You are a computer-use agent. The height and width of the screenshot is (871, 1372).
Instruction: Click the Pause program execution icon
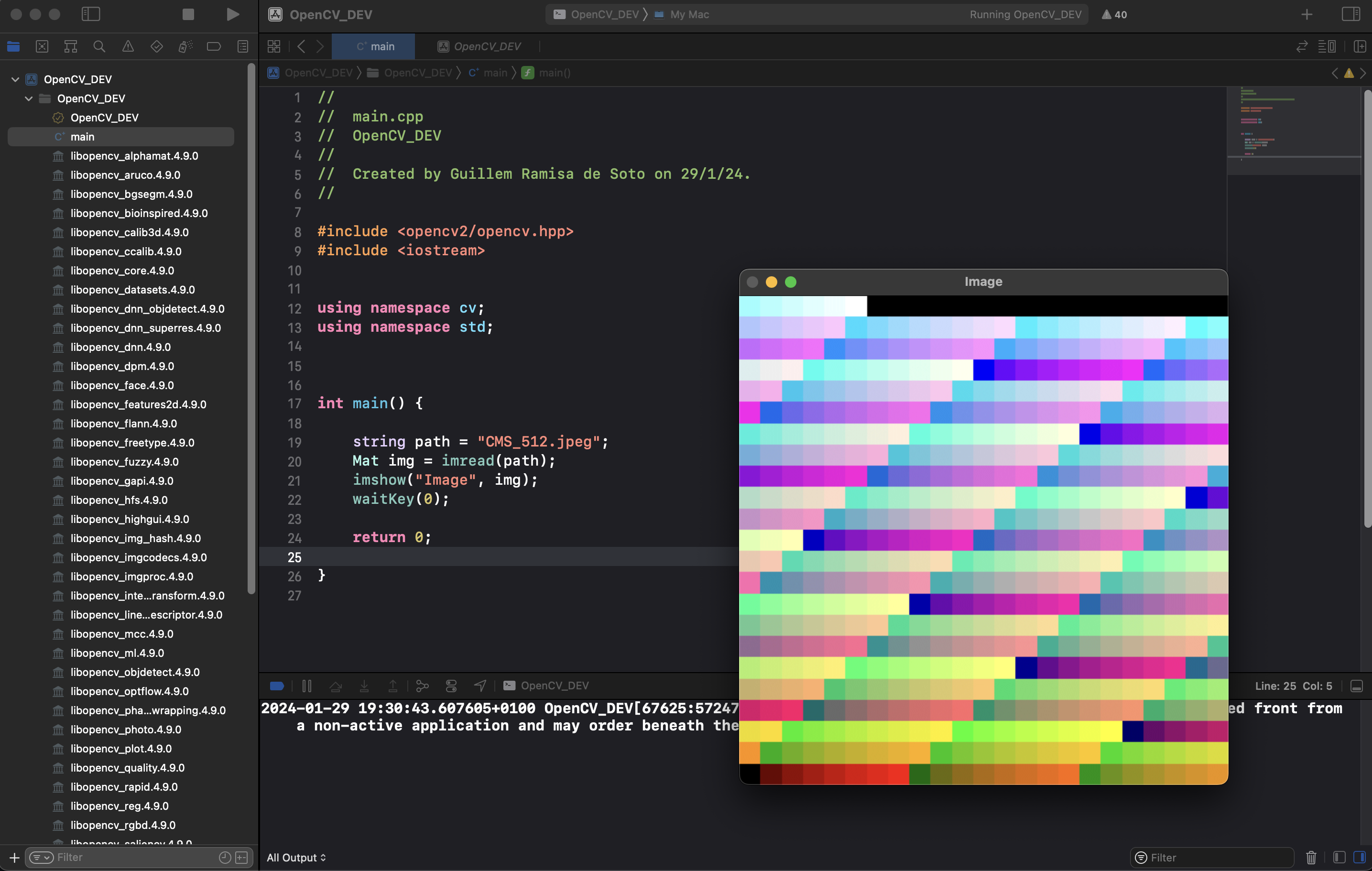[x=306, y=686]
